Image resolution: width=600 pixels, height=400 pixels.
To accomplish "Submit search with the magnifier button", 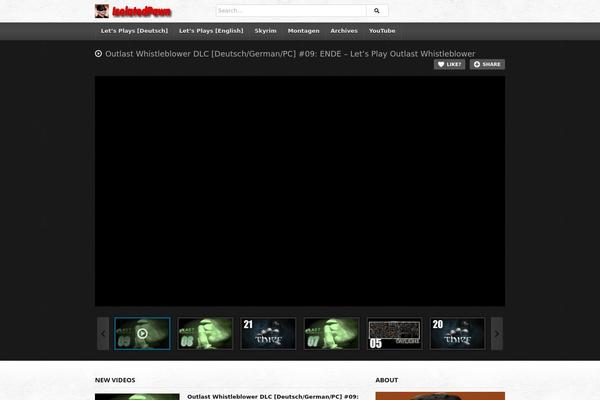I will click(x=377, y=11).
